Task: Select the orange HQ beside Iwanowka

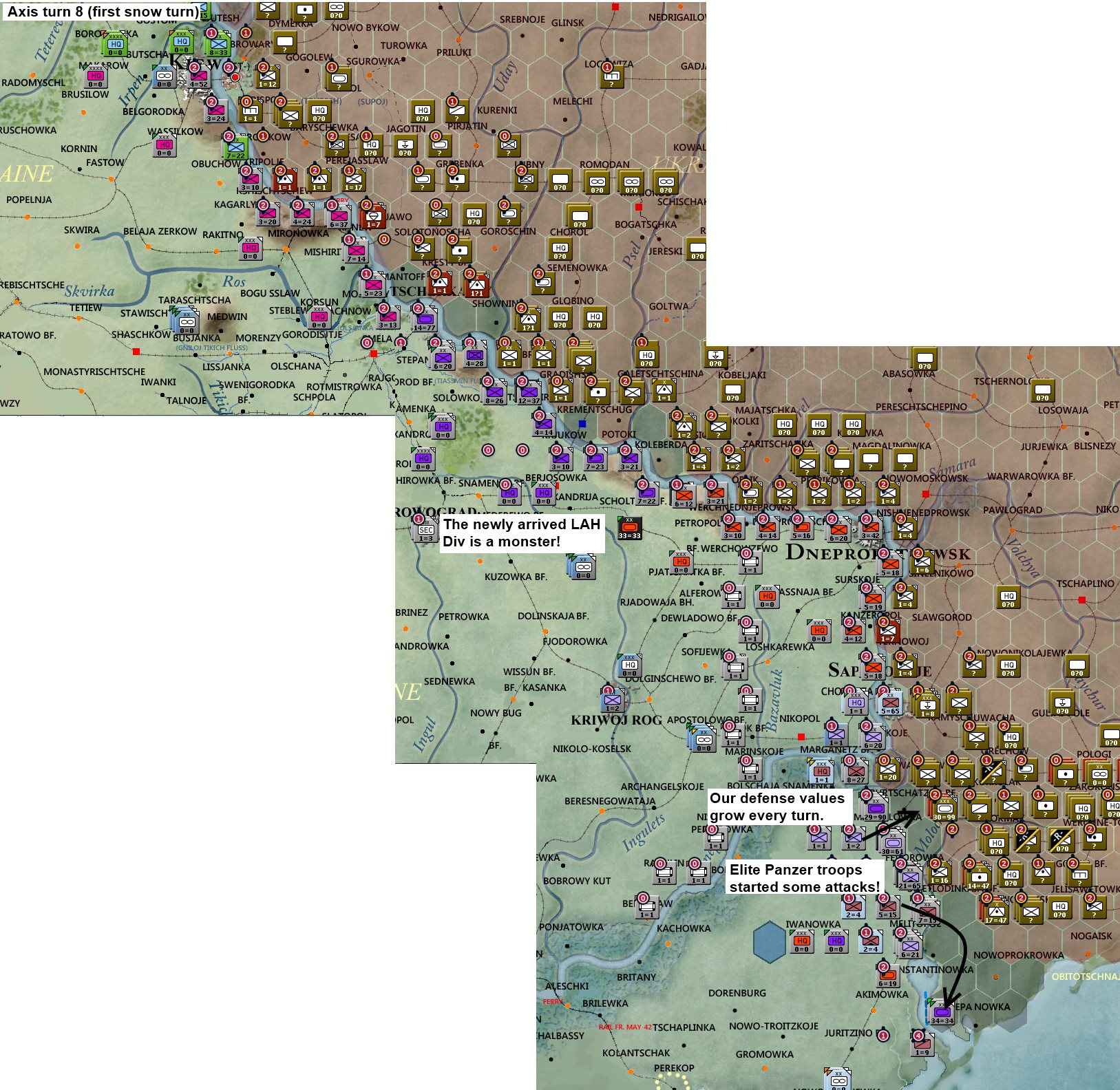Action: (802, 941)
